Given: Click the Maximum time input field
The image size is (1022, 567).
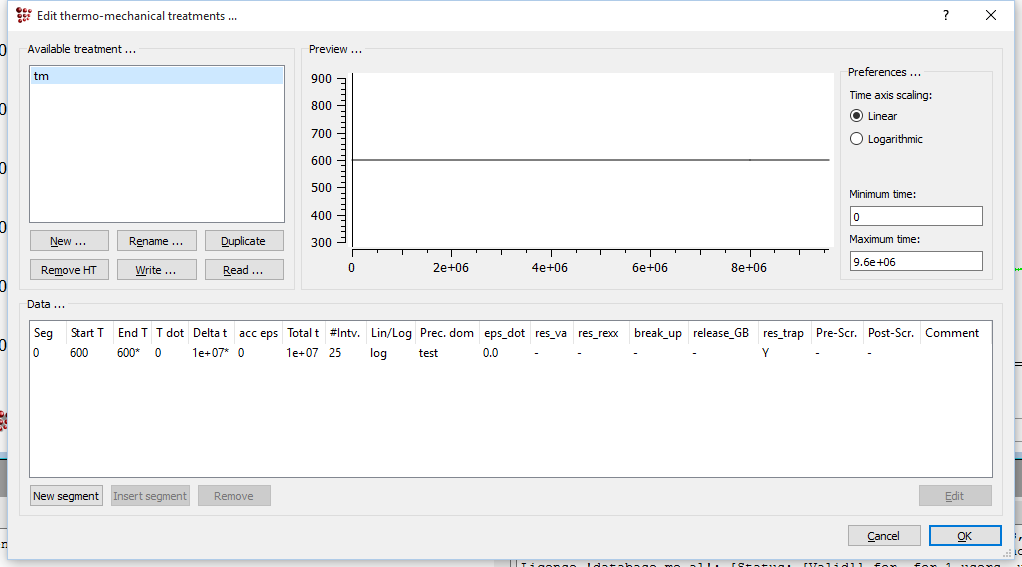Looking at the screenshot, I should pos(915,261).
